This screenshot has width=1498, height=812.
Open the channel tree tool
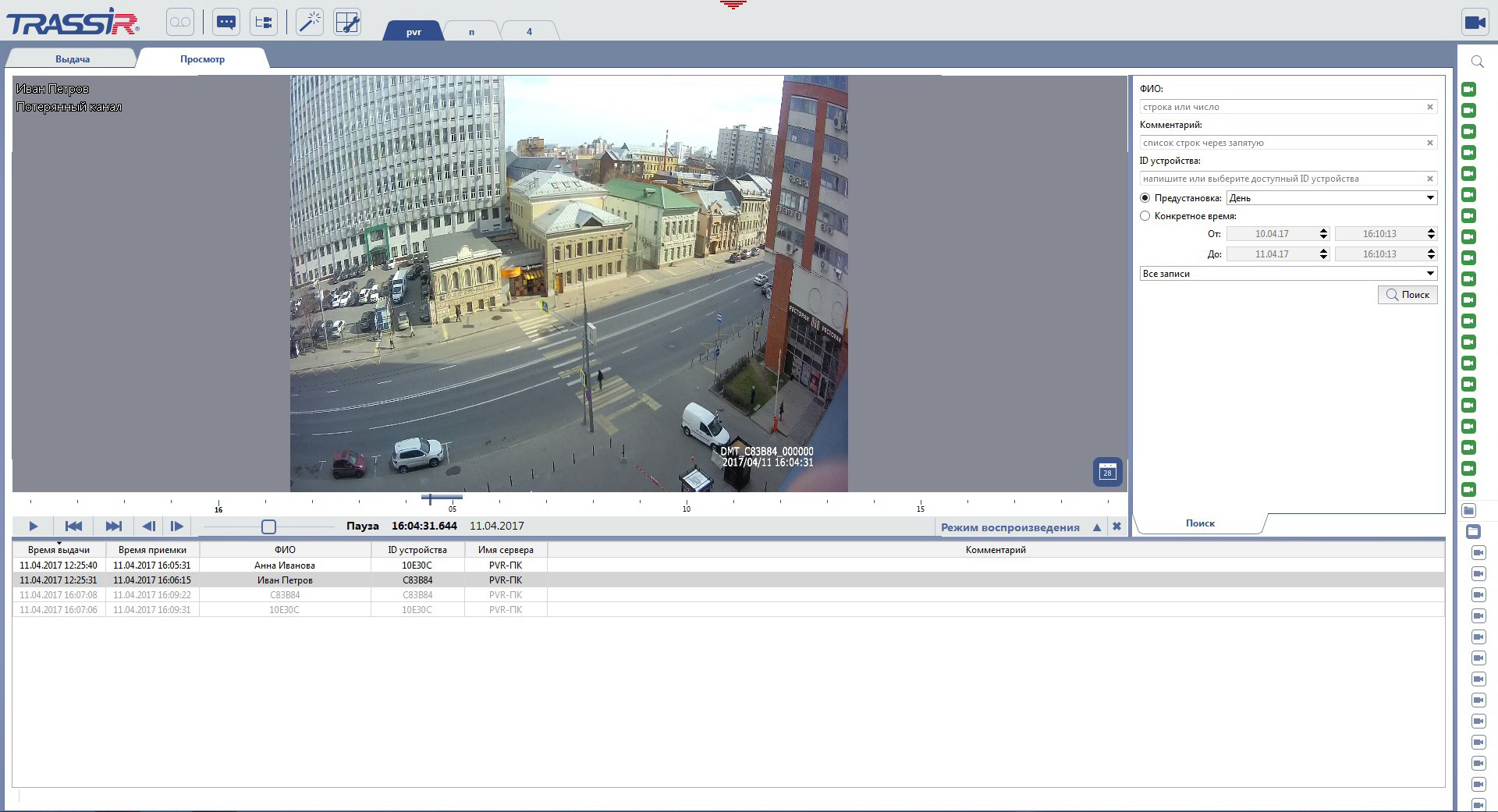263,21
